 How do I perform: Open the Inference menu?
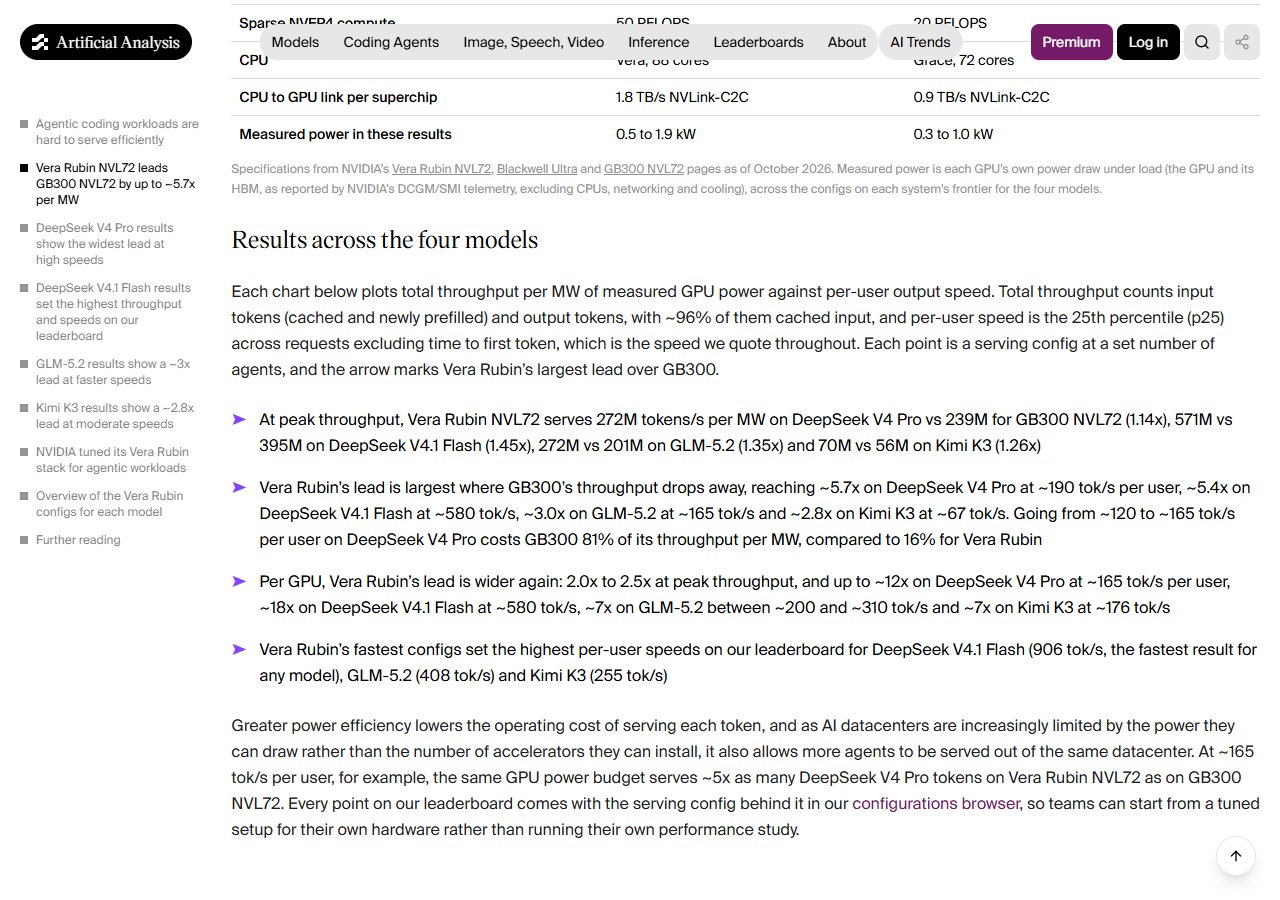tap(659, 42)
